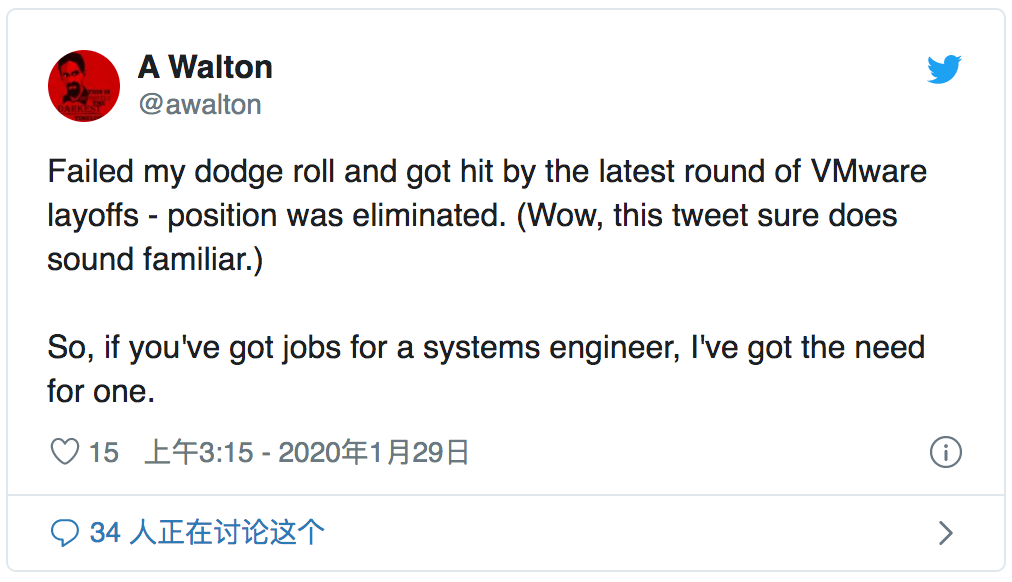Open A Walton's profile avatar
This screenshot has height=582, width=1012.
84,86
